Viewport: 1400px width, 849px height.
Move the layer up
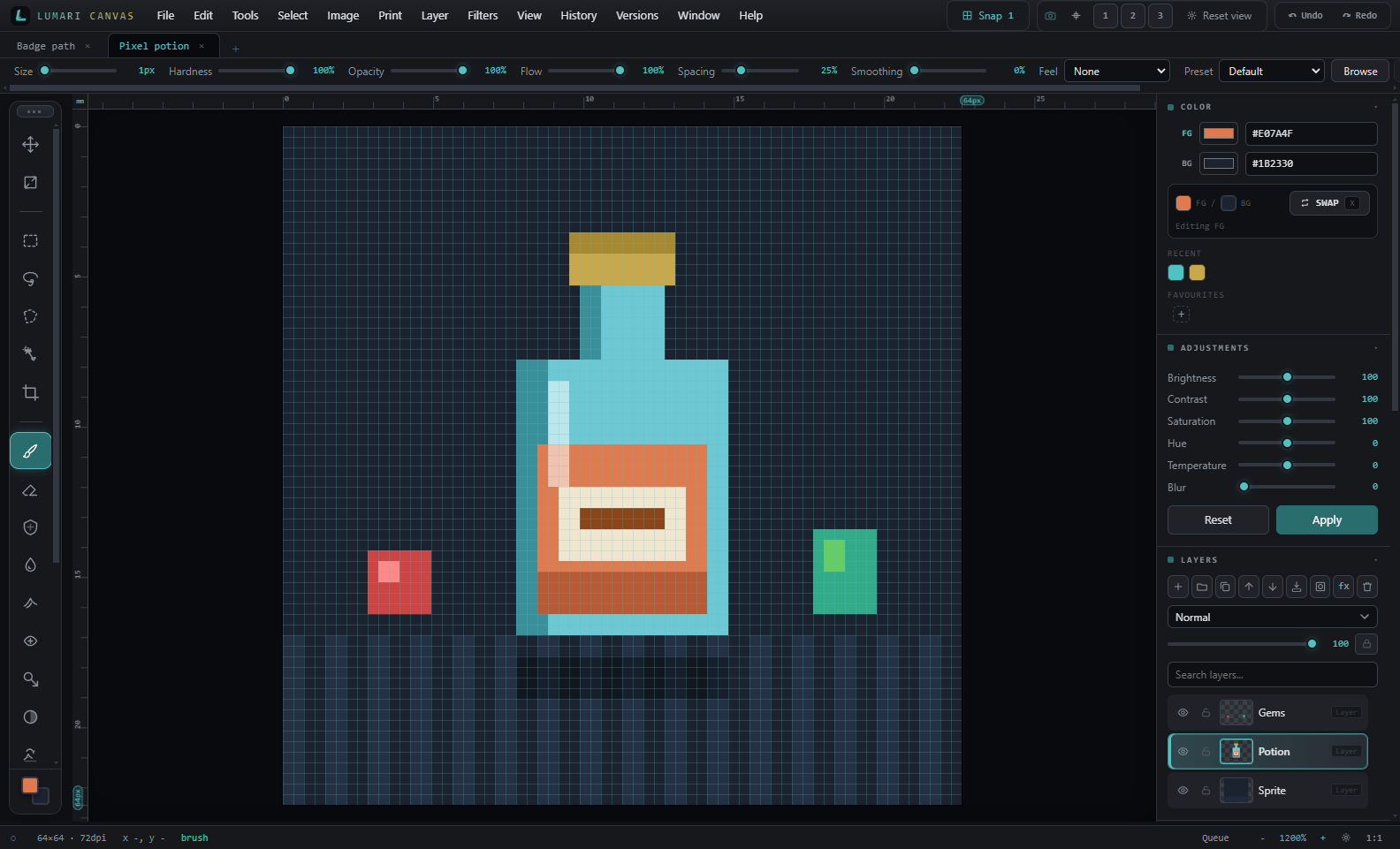pyautogui.click(x=1249, y=587)
